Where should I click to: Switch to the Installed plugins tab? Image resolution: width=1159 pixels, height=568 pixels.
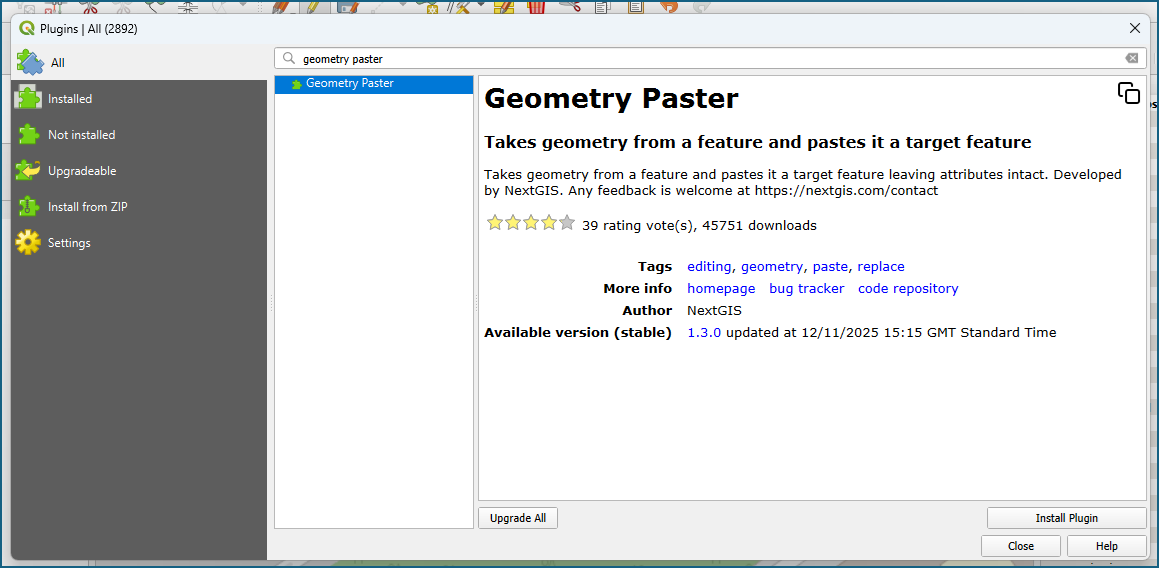[139, 98]
